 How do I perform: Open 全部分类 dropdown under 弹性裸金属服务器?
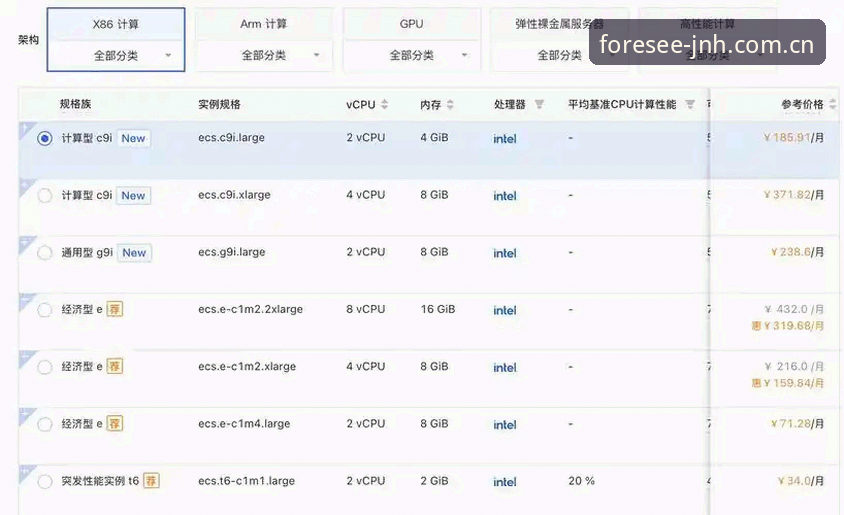(559, 55)
